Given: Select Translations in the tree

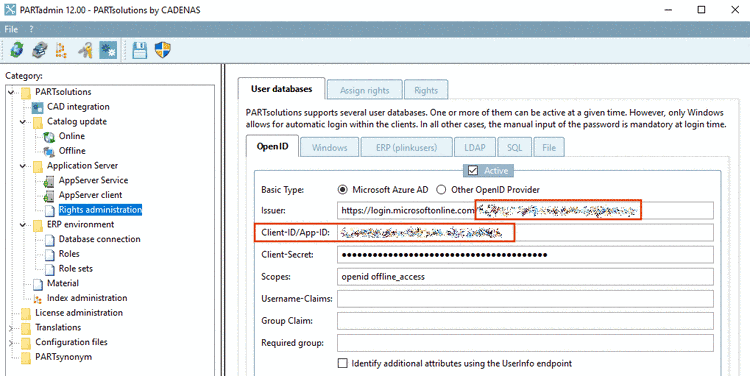Looking at the screenshot, I should pyautogui.click(x=58, y=328).
